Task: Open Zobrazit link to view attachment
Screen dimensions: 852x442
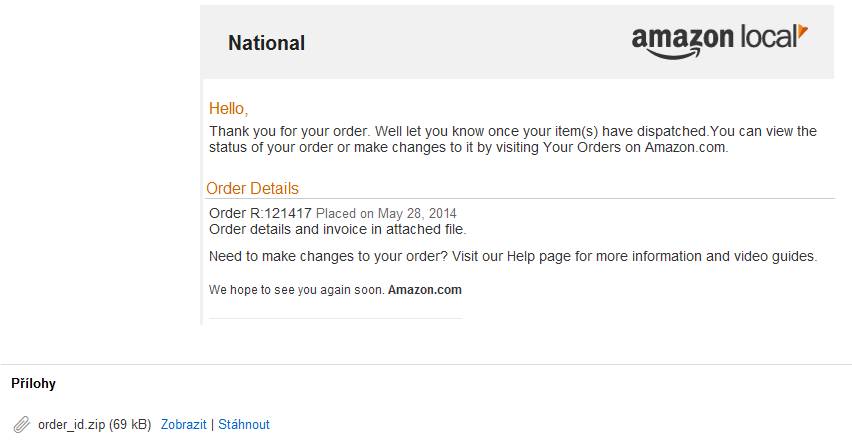Action: [184, 425]
